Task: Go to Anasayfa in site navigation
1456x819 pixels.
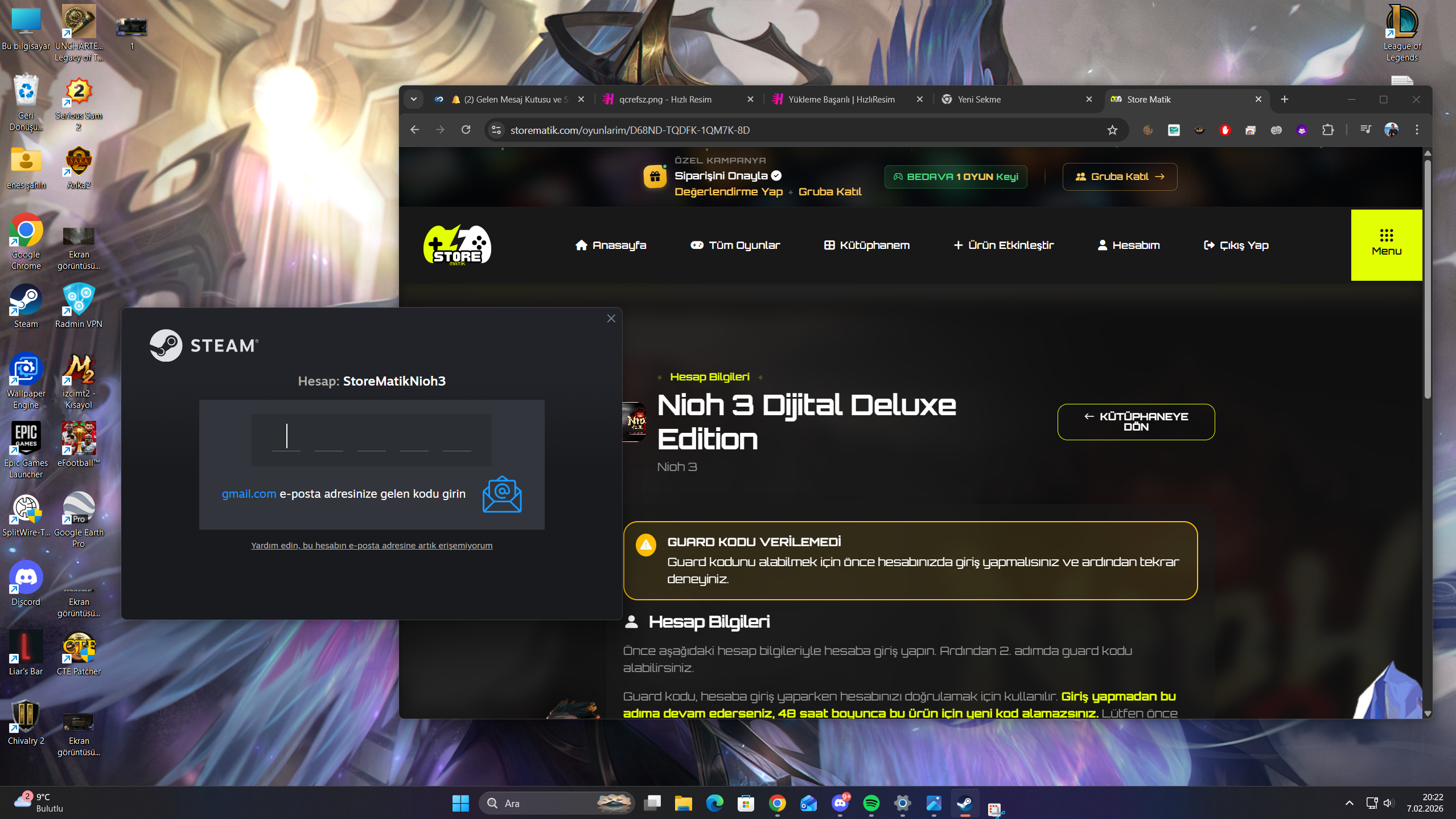Action: tap(611, 245)
